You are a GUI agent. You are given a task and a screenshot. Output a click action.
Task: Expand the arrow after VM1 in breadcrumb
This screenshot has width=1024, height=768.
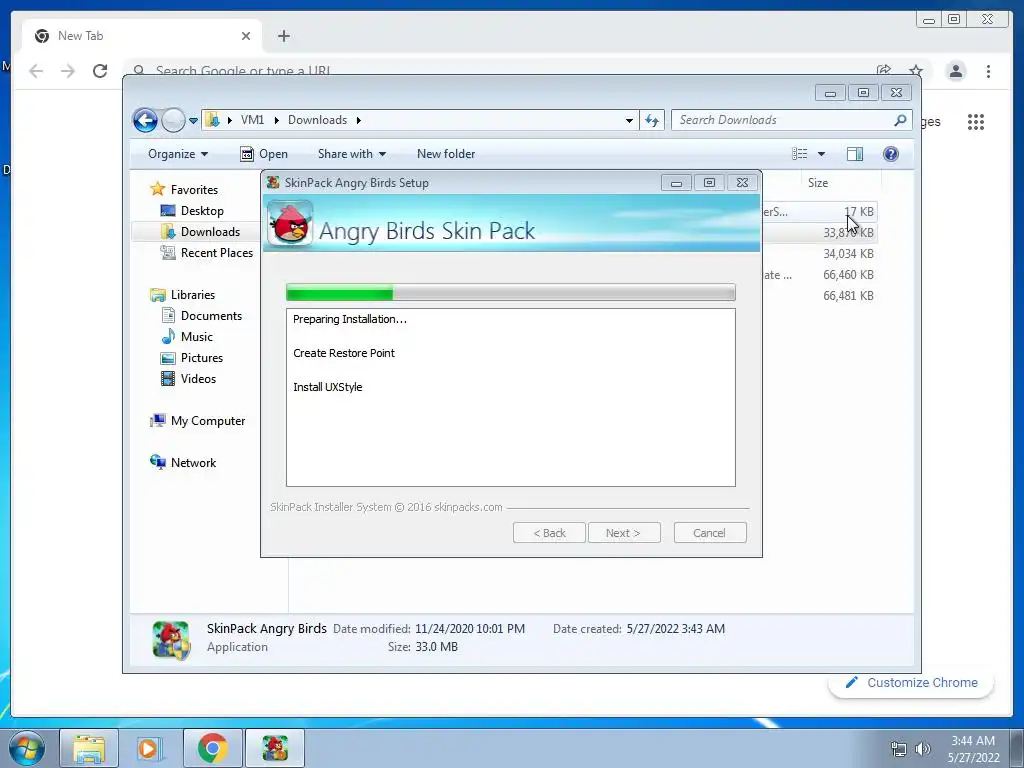click(x=276, y=120)
